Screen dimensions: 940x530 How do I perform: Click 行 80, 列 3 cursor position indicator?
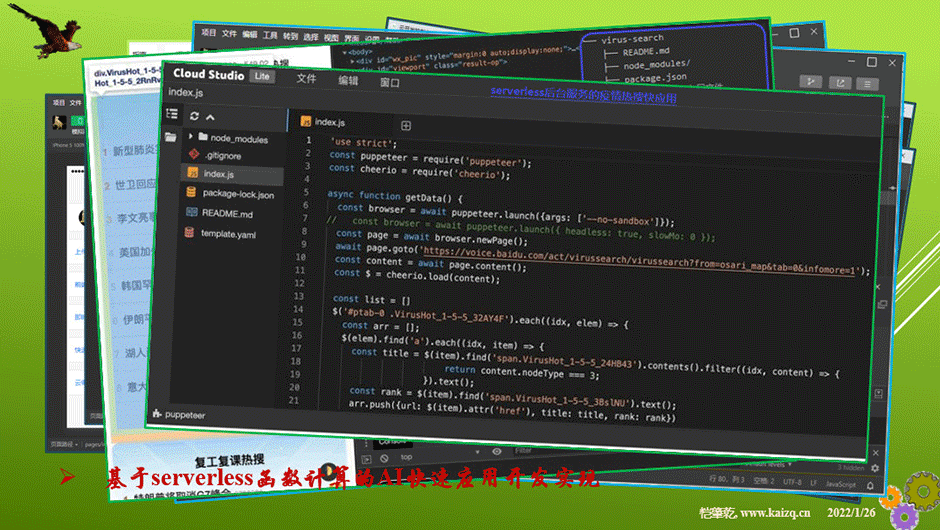[x=726, y=479]
